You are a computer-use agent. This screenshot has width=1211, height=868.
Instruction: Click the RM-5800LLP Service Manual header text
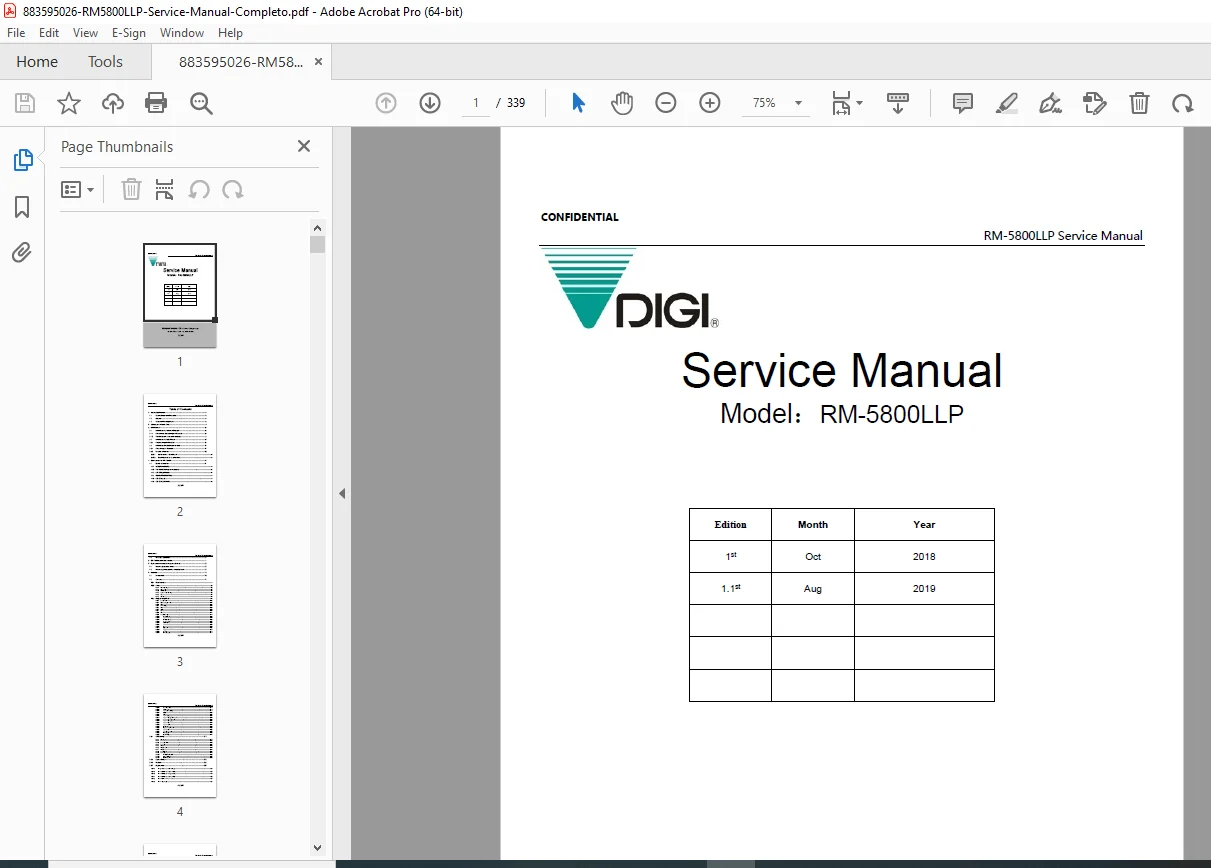(1063, 236)
